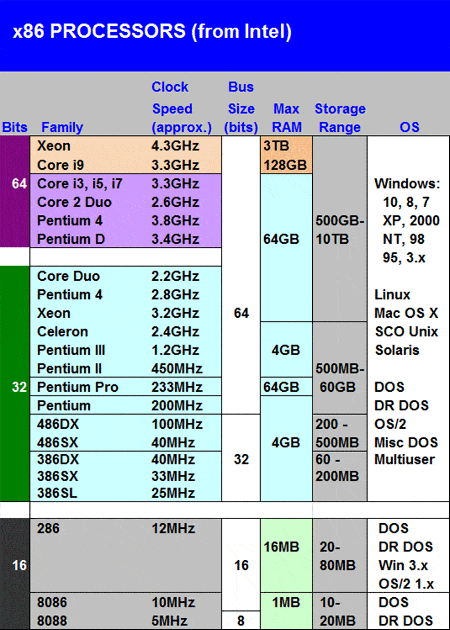This screenshot has height=630, width=450.
Task: Click the '3TB' max RAM cell
Action: (276, 145)
